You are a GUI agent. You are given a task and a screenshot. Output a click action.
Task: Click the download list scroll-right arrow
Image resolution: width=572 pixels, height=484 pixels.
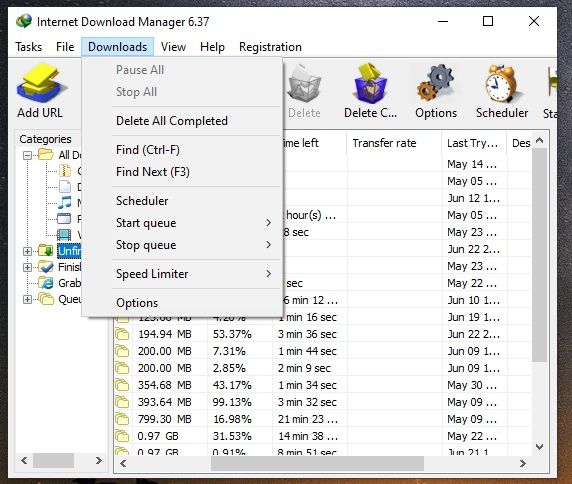pos(523,464)
